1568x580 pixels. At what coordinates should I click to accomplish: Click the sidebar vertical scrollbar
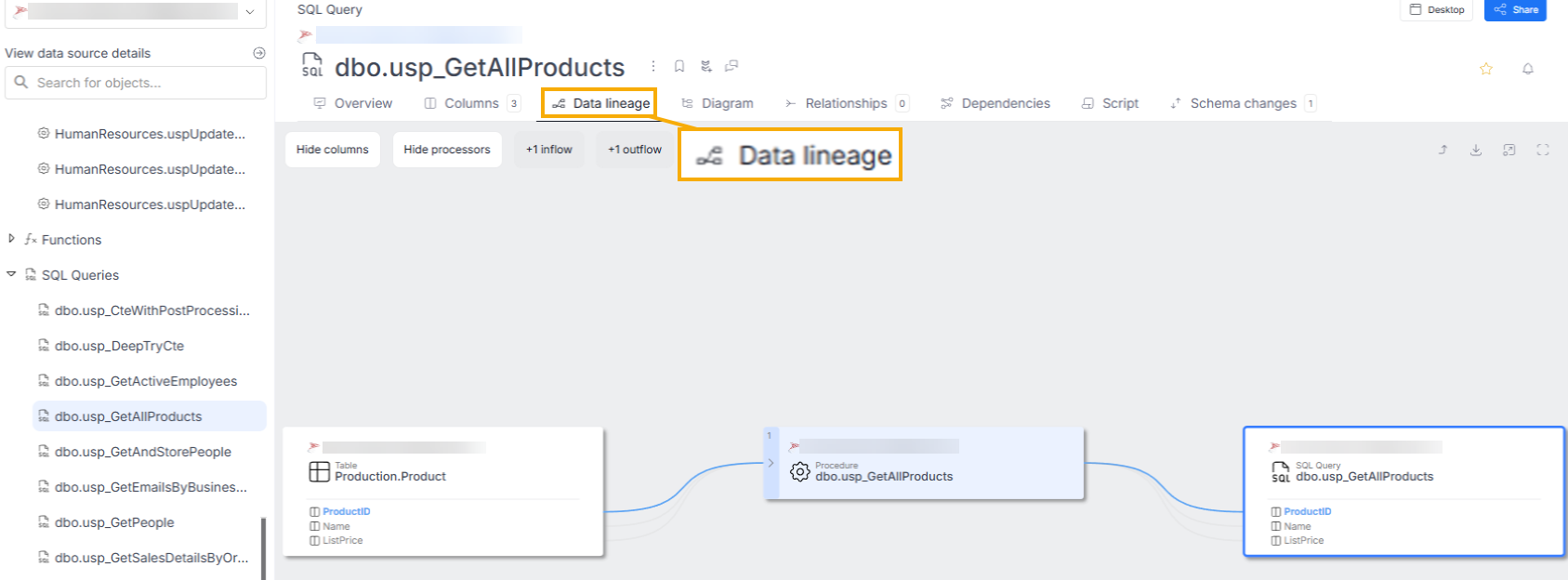click(x=263, y=548)
